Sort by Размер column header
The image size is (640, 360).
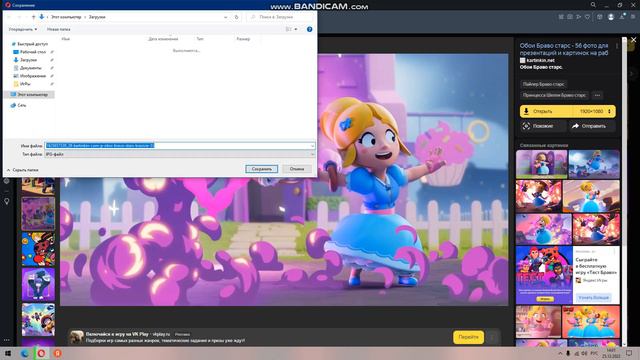243,39
